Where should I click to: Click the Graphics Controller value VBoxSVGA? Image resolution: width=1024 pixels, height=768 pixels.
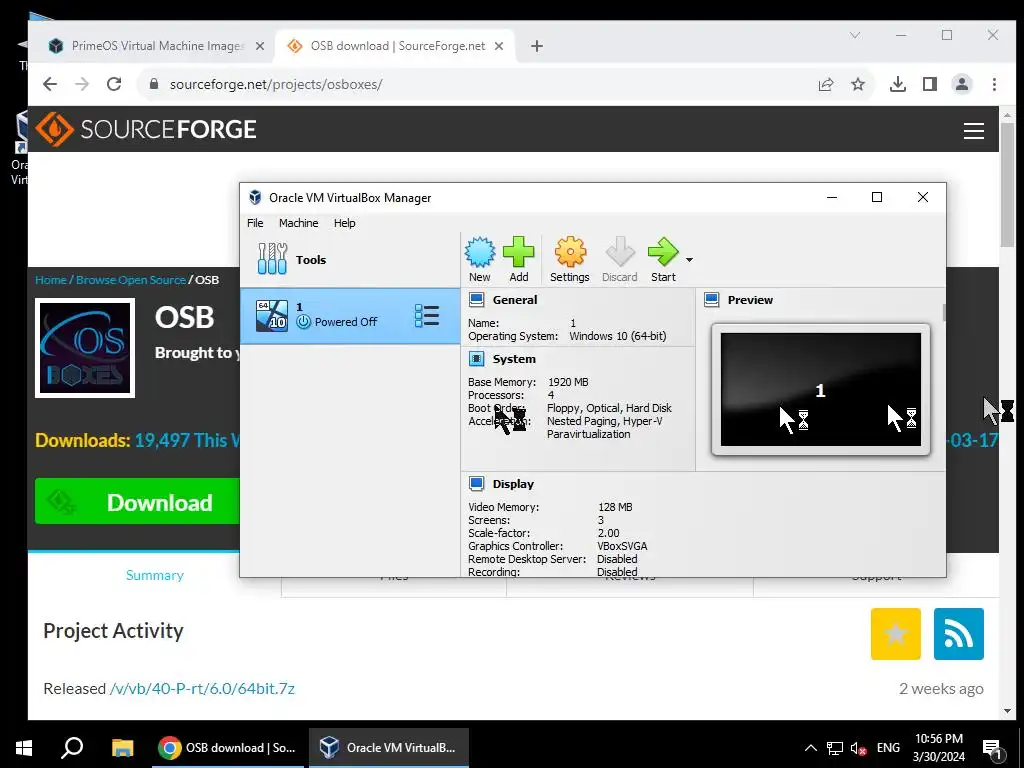pyautogui.click(x=622, y=546)
